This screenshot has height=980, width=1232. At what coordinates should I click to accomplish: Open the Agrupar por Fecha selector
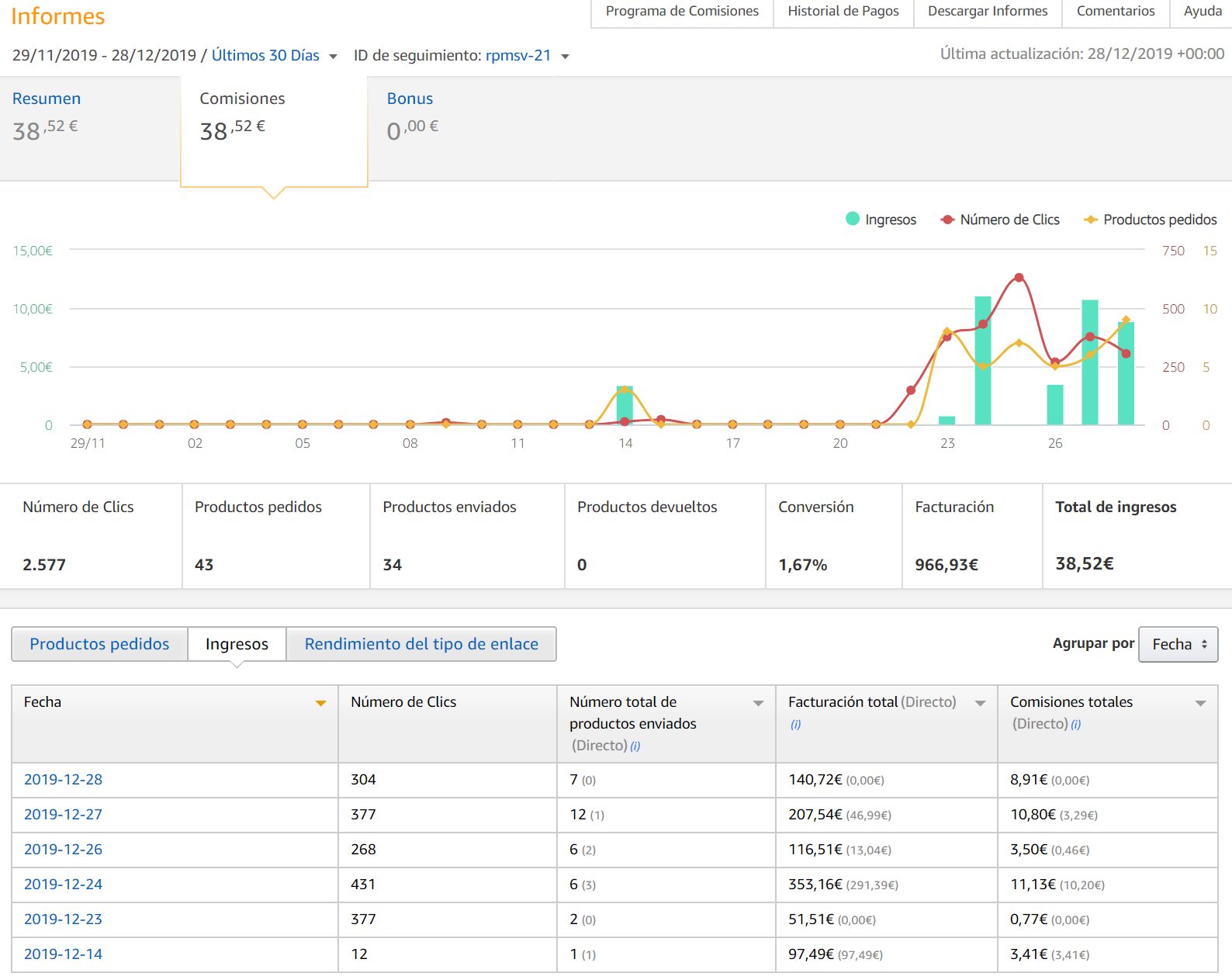1178,644
